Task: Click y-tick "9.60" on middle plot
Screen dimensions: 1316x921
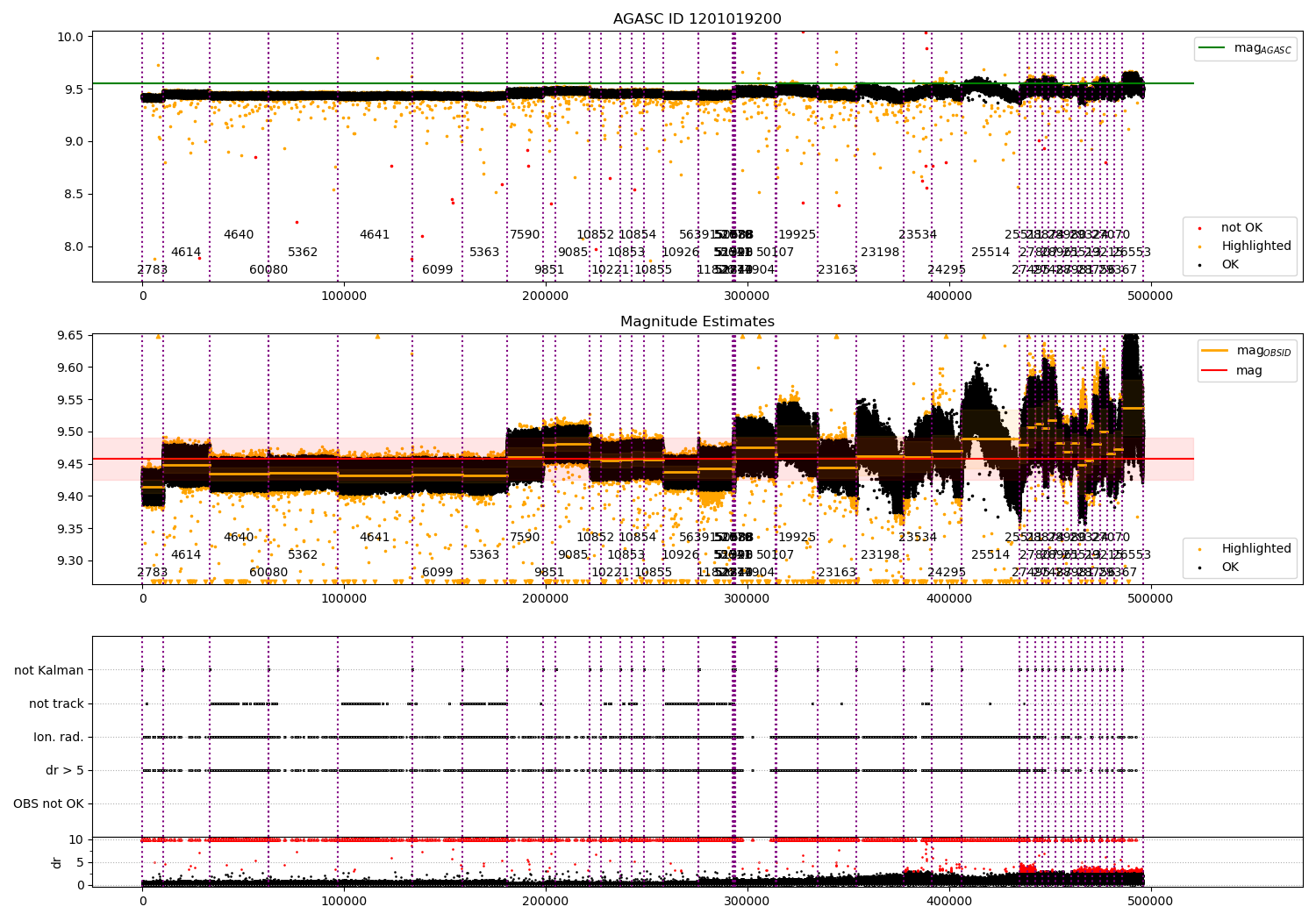Action: (70, 368)
